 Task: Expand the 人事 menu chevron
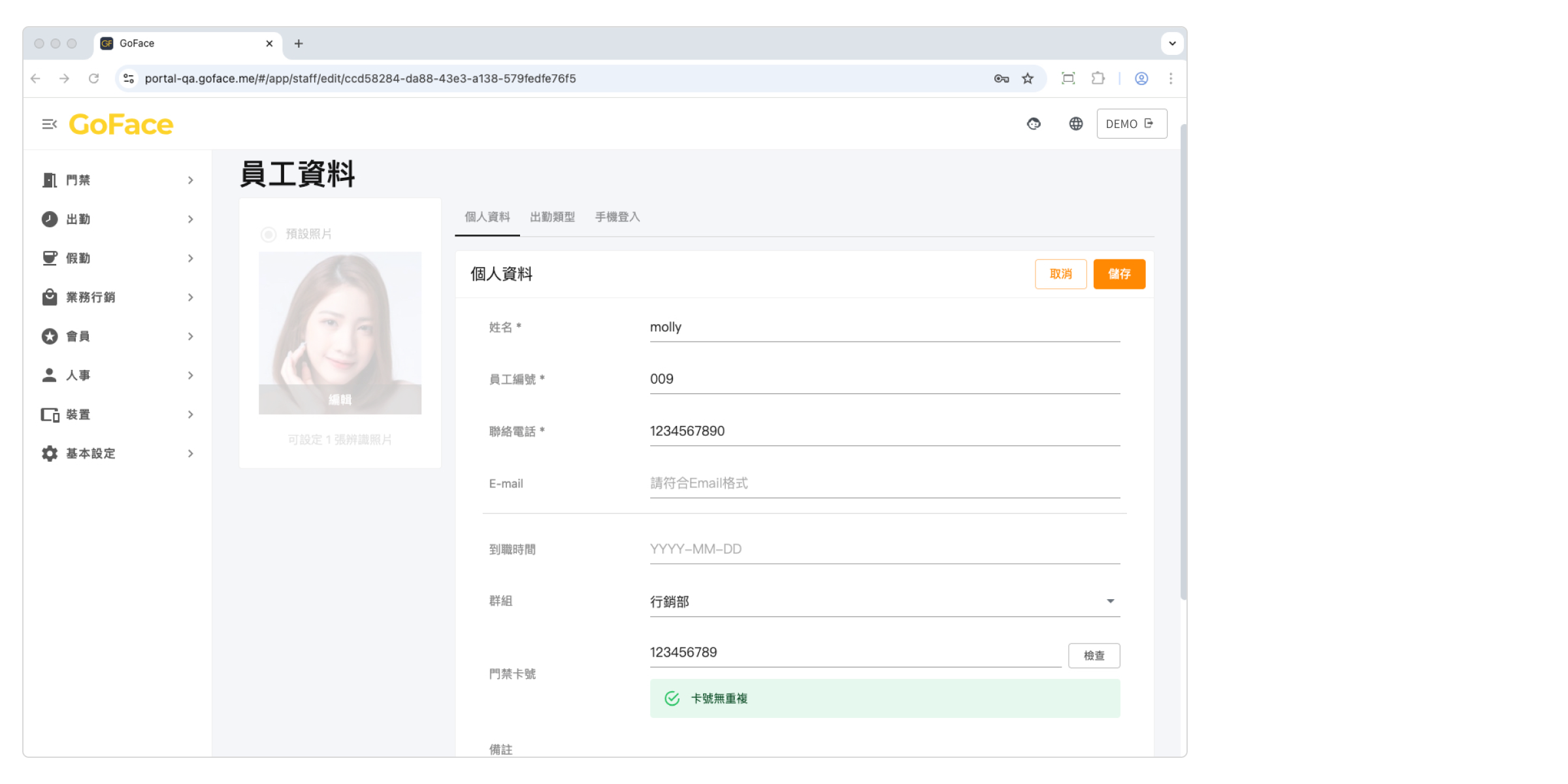point(191,376)
